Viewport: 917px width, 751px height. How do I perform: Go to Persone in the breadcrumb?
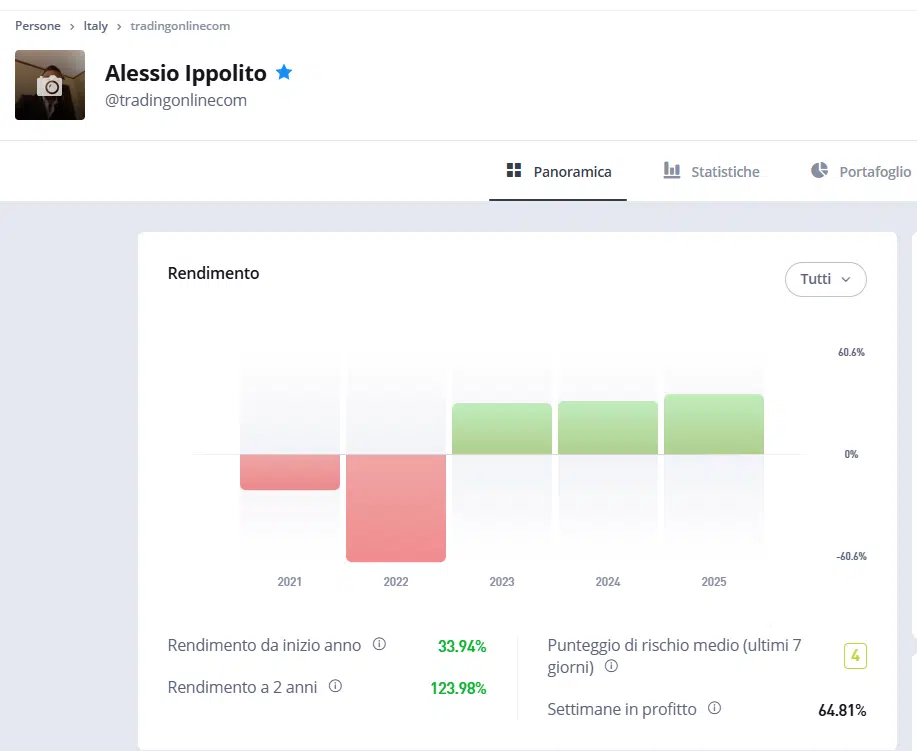click(x=37, y=25)
